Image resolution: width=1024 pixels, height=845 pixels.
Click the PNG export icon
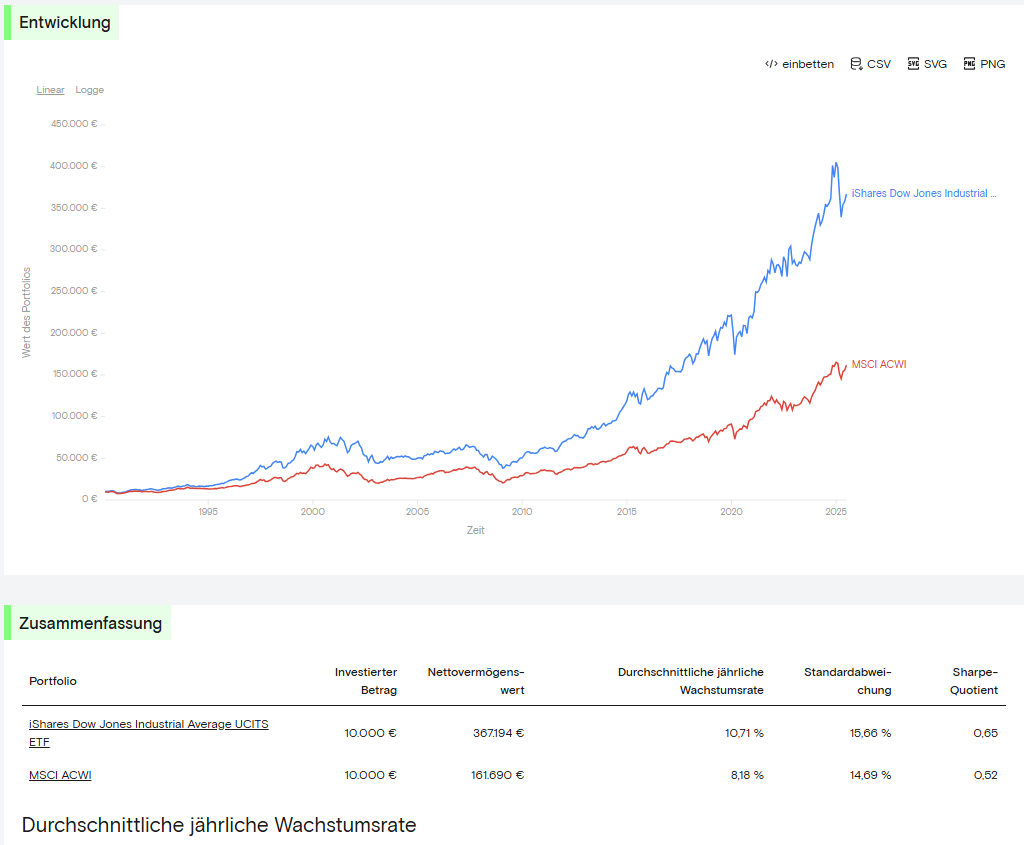click(969, 64)
